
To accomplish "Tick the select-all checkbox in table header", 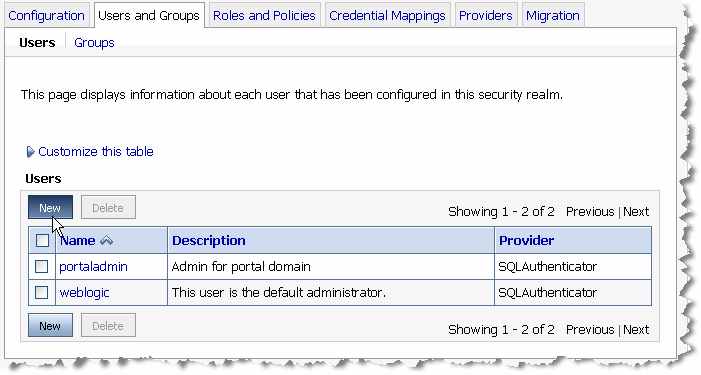I will (42, 240).
